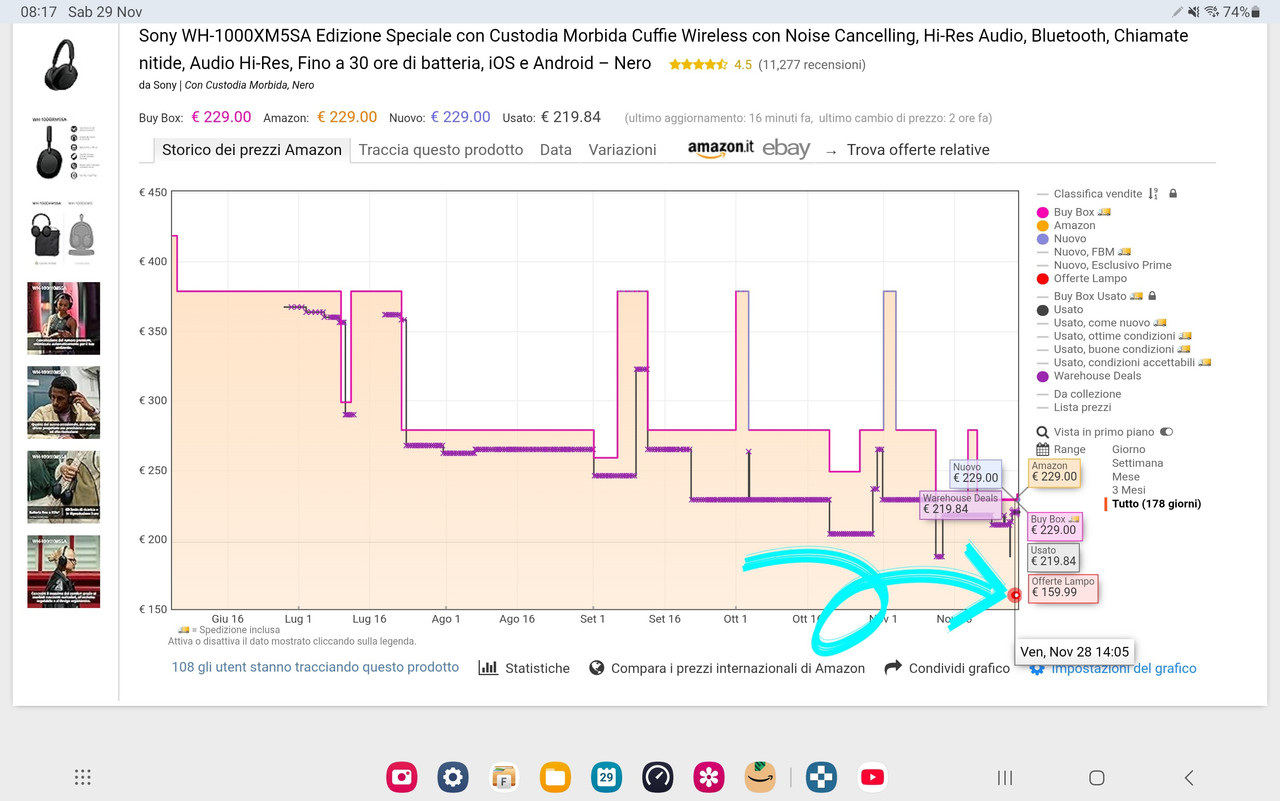
Task: Tap the home navigation button
Action: [x=1096, y=777]
